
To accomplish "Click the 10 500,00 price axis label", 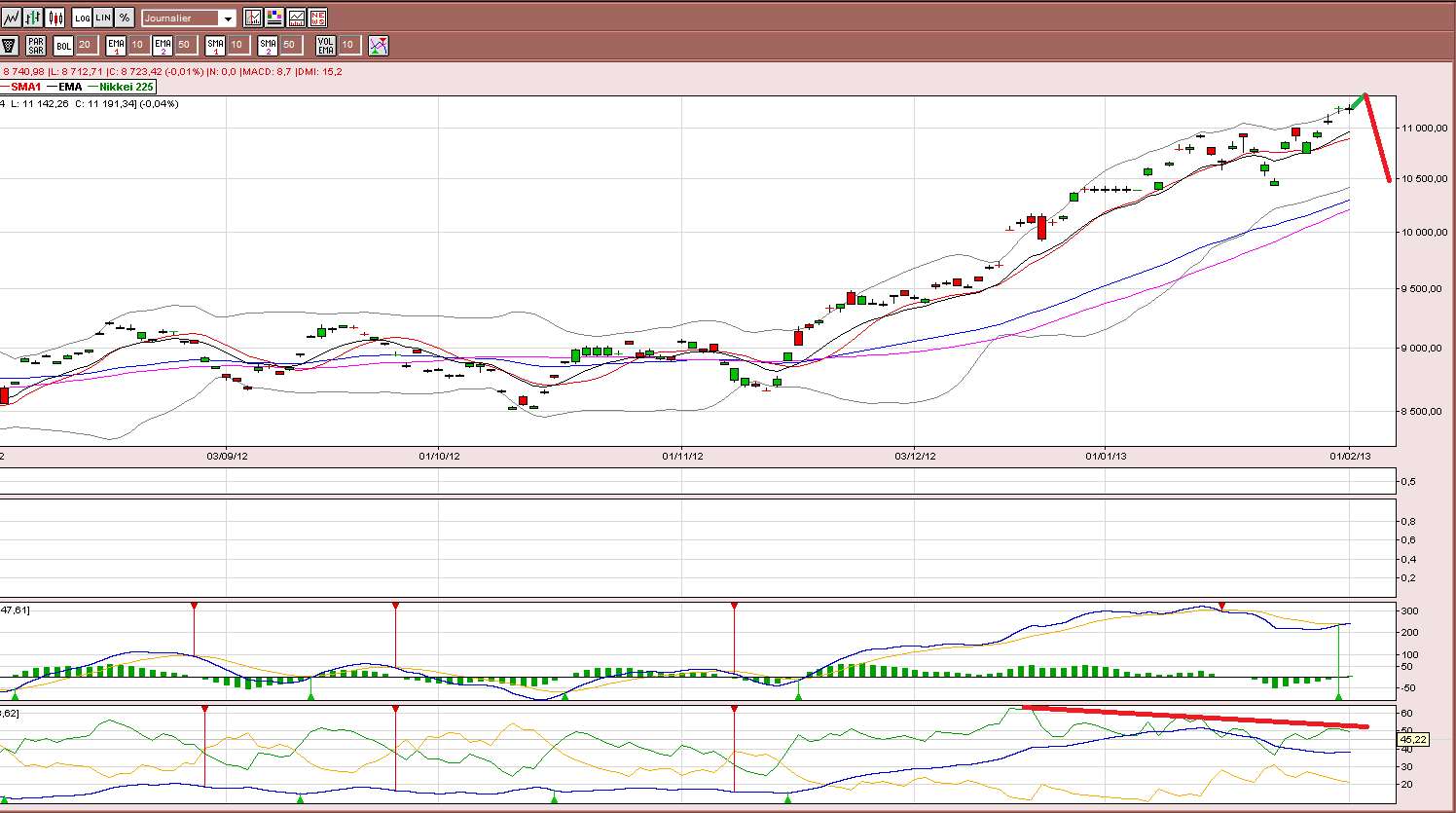I will click(x=1424, y=179).
